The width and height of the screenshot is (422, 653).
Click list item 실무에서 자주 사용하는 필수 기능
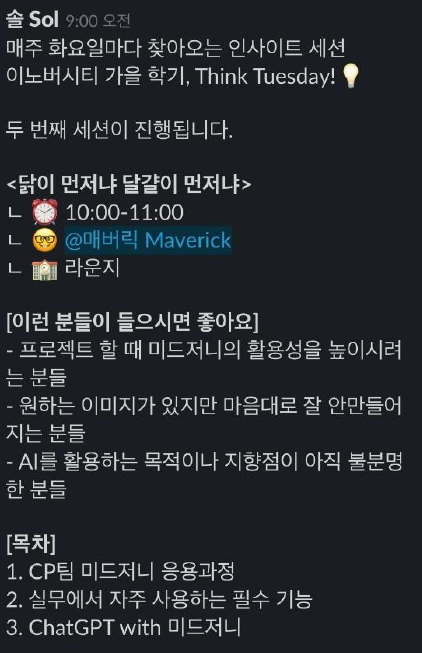point(160,599)
